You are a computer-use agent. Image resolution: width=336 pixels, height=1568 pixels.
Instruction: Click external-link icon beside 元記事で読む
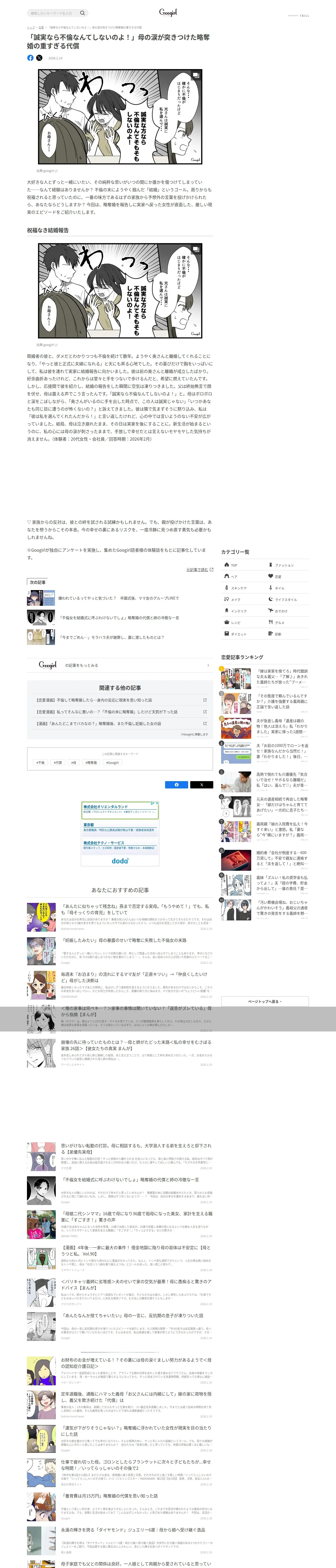(212, 570)
